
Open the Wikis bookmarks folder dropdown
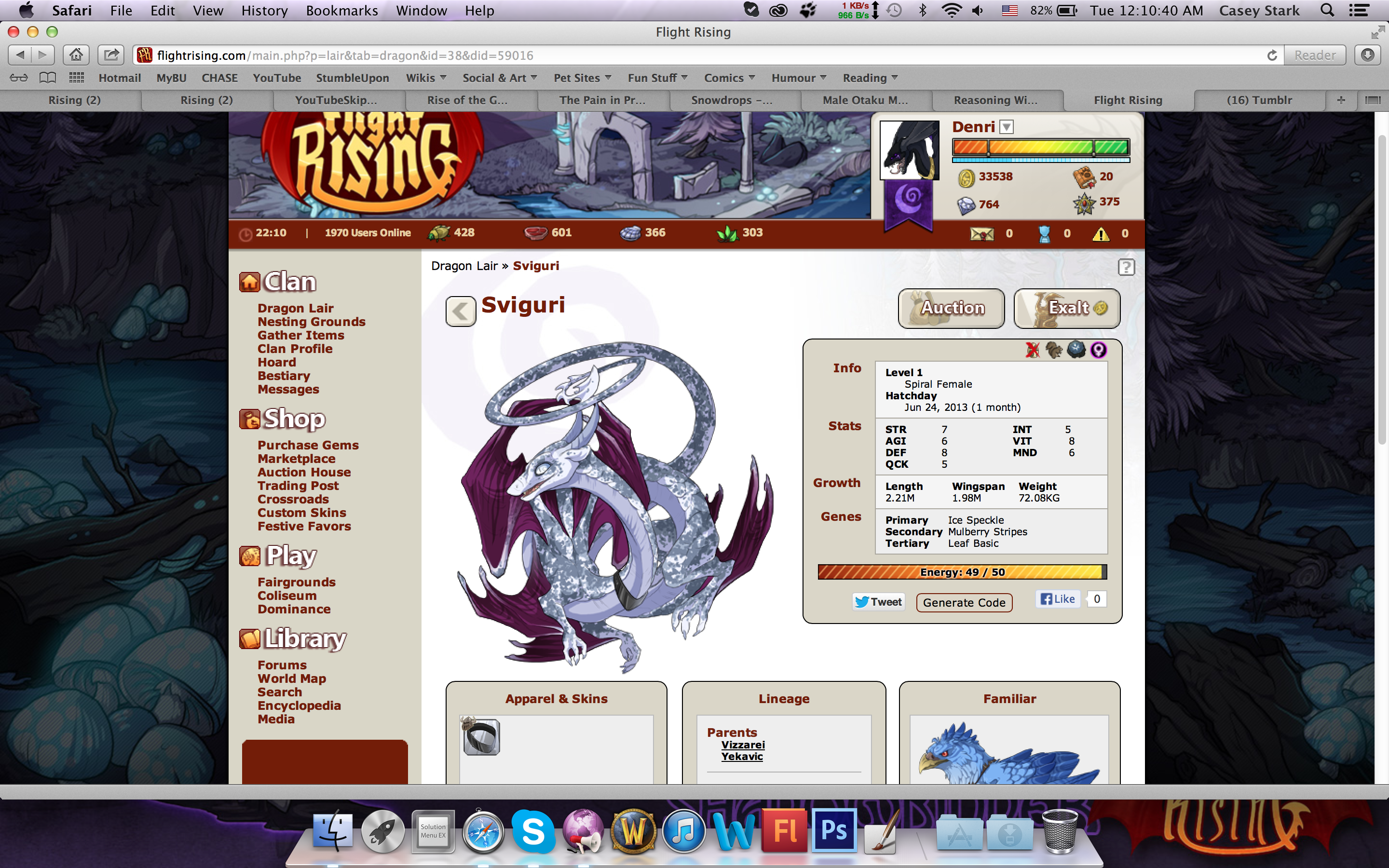(426, 78)
